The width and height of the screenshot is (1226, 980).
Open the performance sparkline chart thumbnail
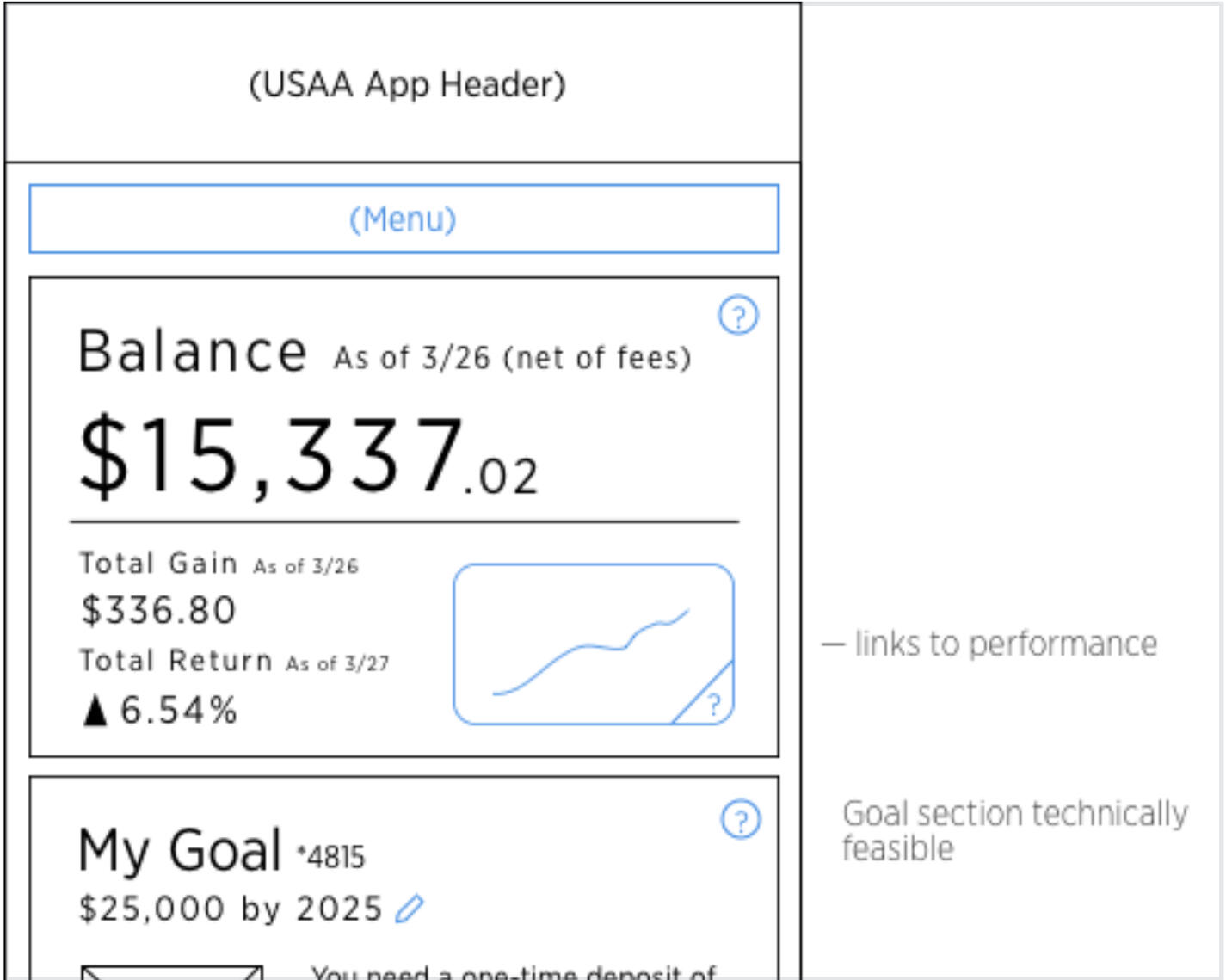[594, 643]
